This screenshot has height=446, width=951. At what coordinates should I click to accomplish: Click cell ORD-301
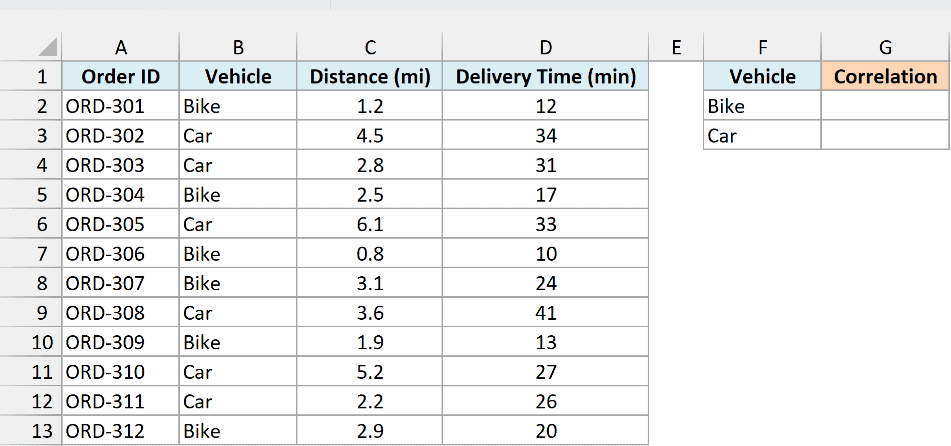[x=121, y=106]
